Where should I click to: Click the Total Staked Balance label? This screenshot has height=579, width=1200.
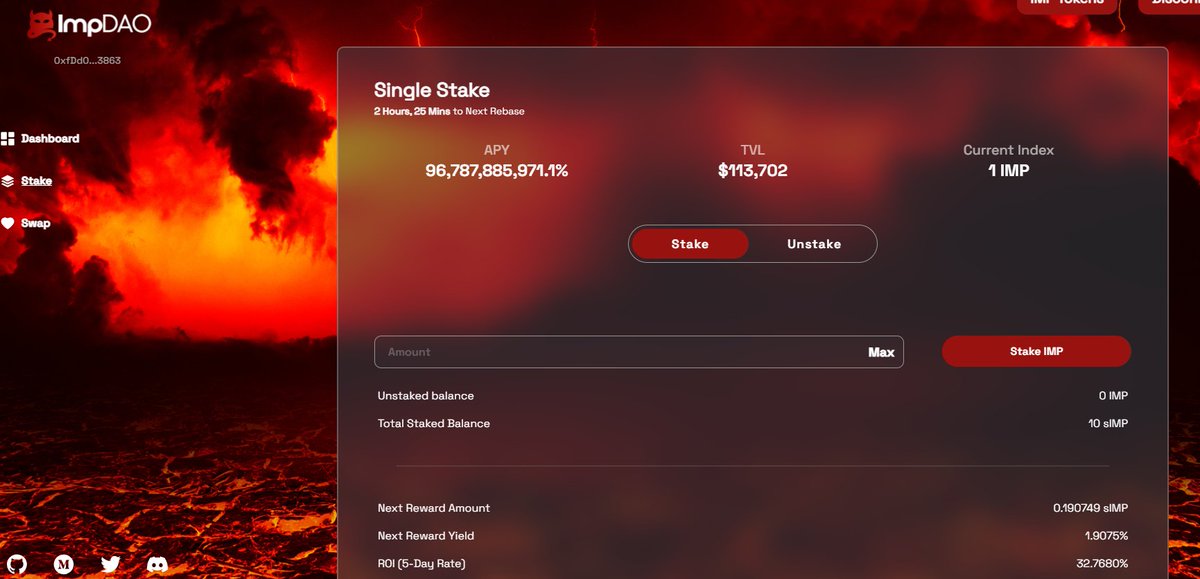coord(434,424)
